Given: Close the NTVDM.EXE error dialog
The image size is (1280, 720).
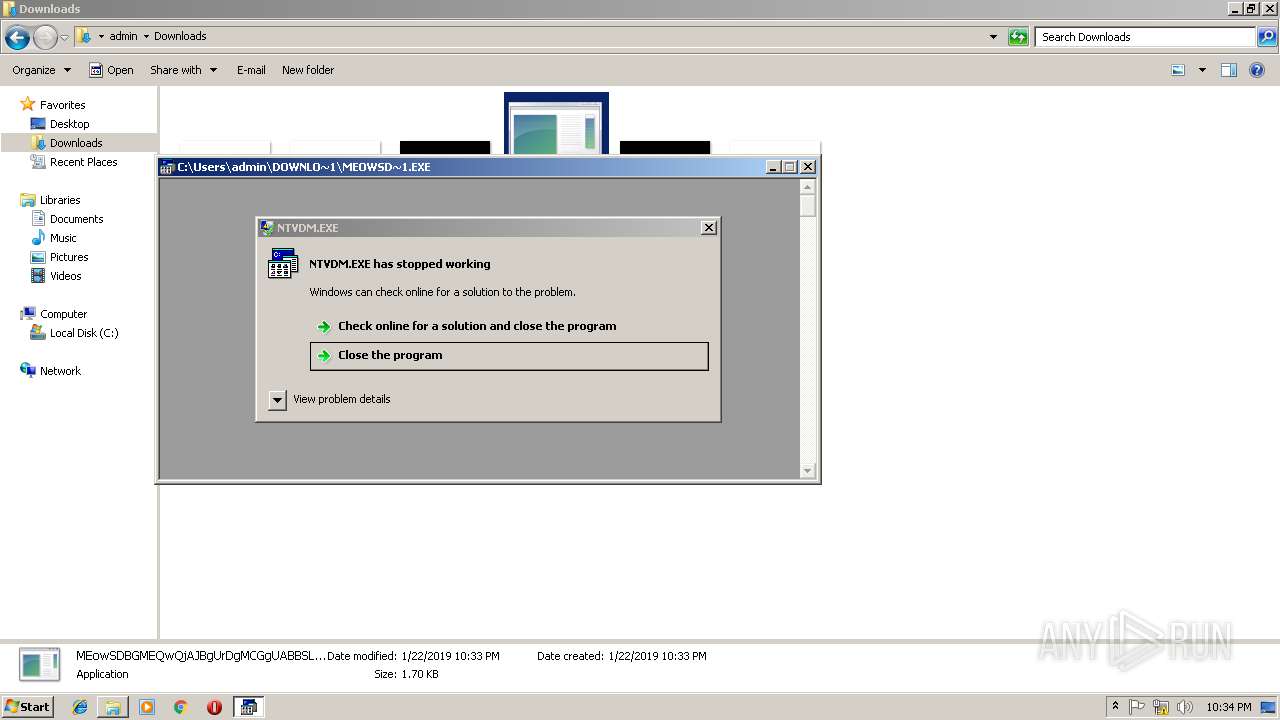Looking at the screenshot, I should 709,228.
